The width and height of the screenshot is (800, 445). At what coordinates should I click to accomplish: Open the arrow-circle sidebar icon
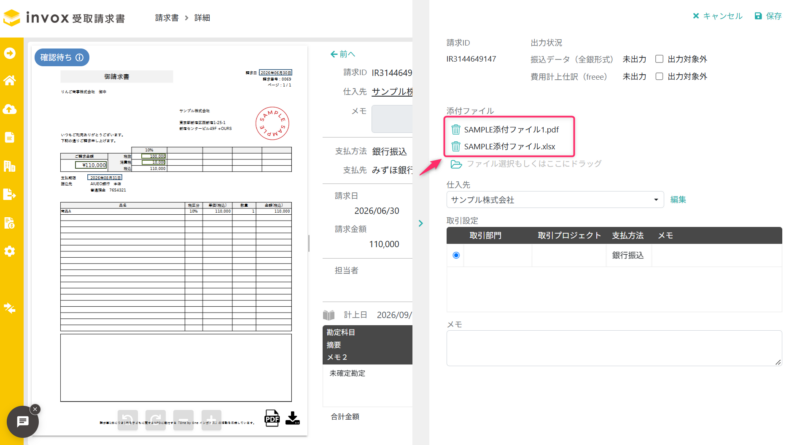[10, 53]
